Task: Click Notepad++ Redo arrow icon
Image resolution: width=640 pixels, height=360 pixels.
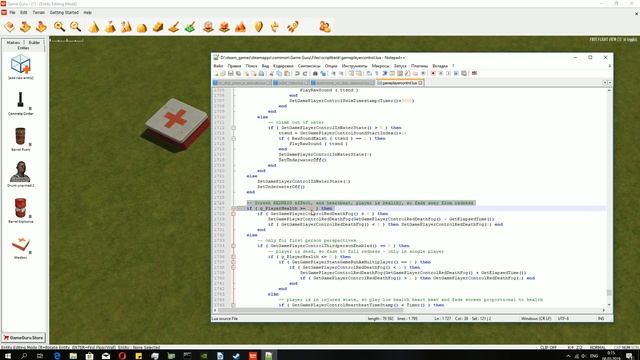Action: [305, 73]
